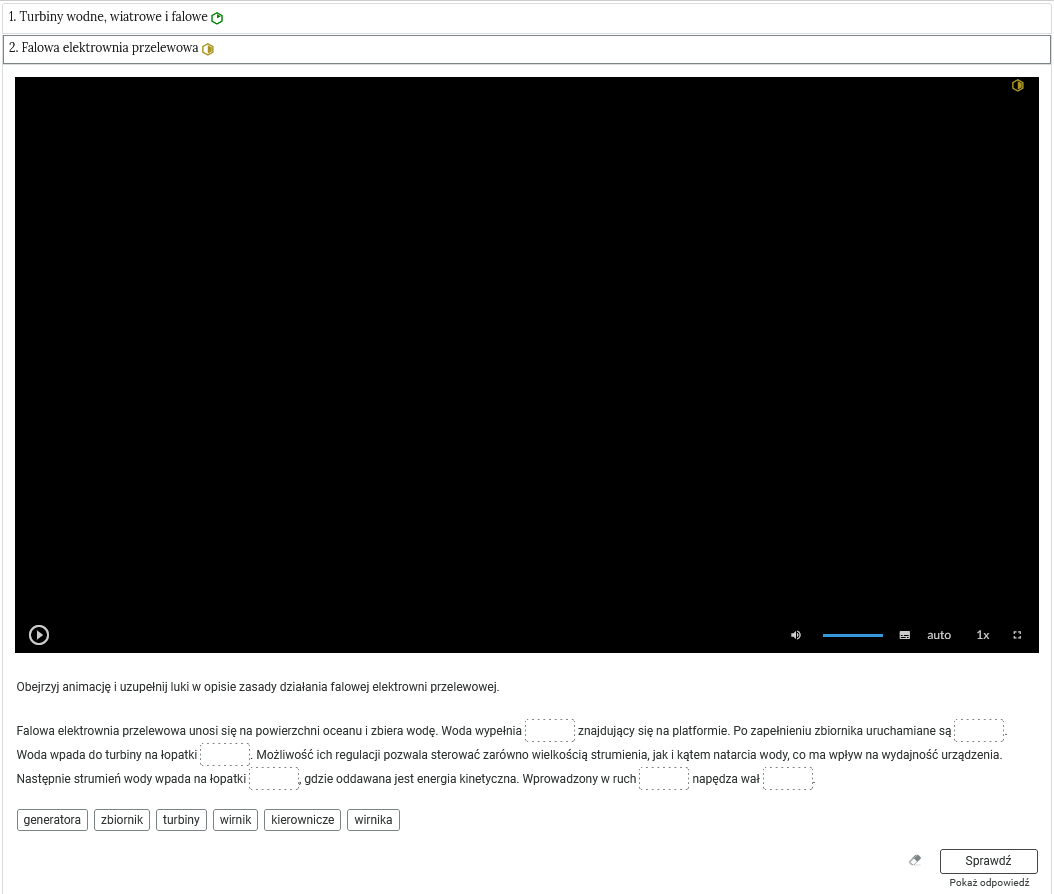
Task: Click the blank after 'napędza wał'
Action: (x=788, y=779)
